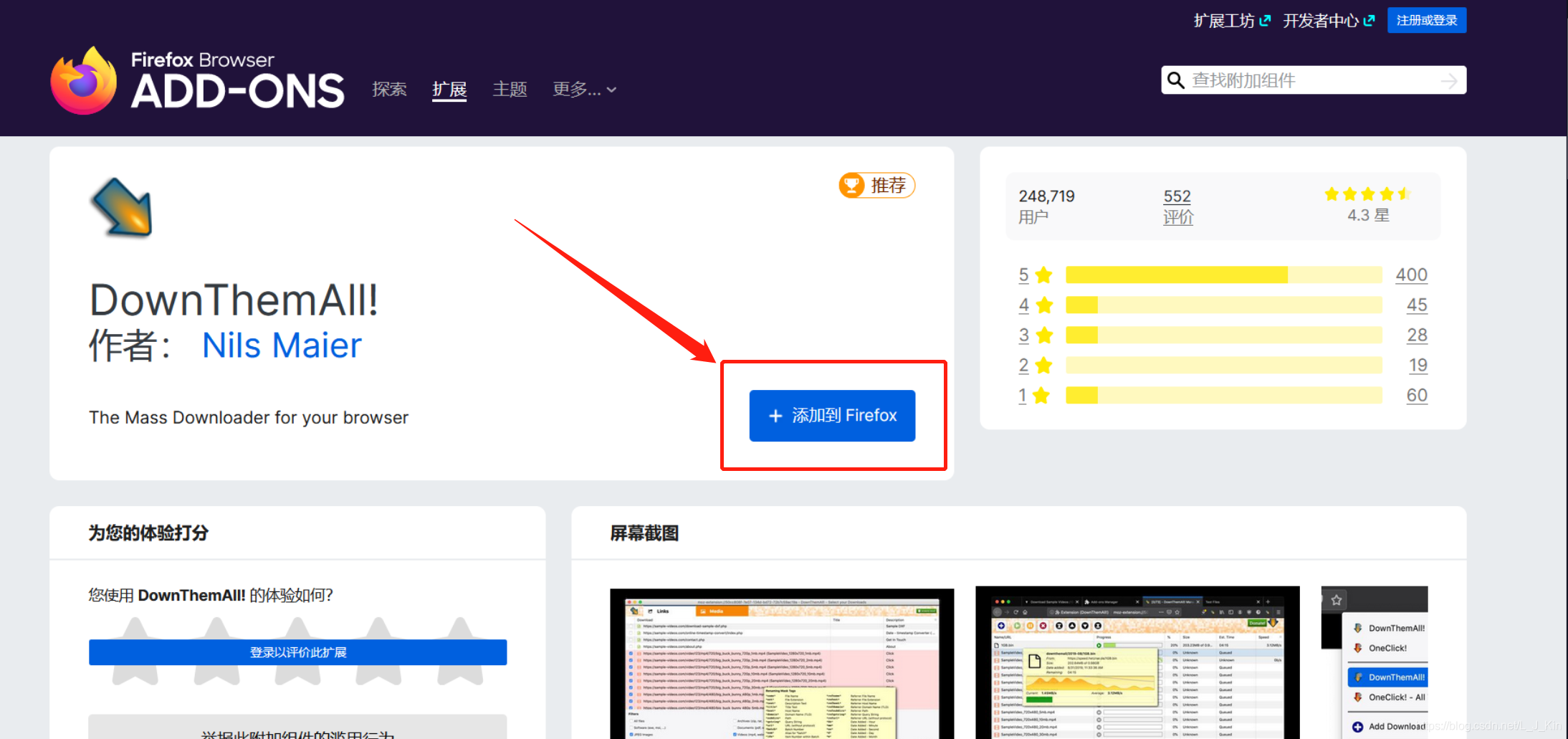1568x739 pixels.
Task: Click the star icon in 2-star row
Action: (x=1044, y=365)
